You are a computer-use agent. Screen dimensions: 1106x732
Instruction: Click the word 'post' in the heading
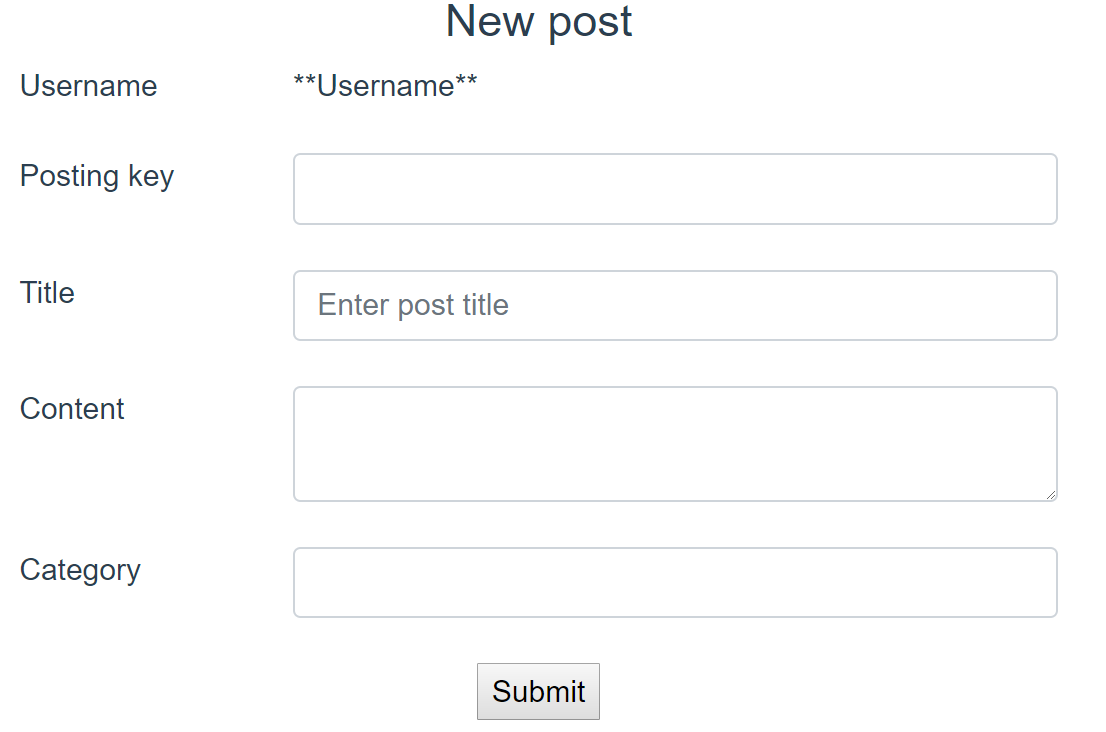[x=590, y=23]
